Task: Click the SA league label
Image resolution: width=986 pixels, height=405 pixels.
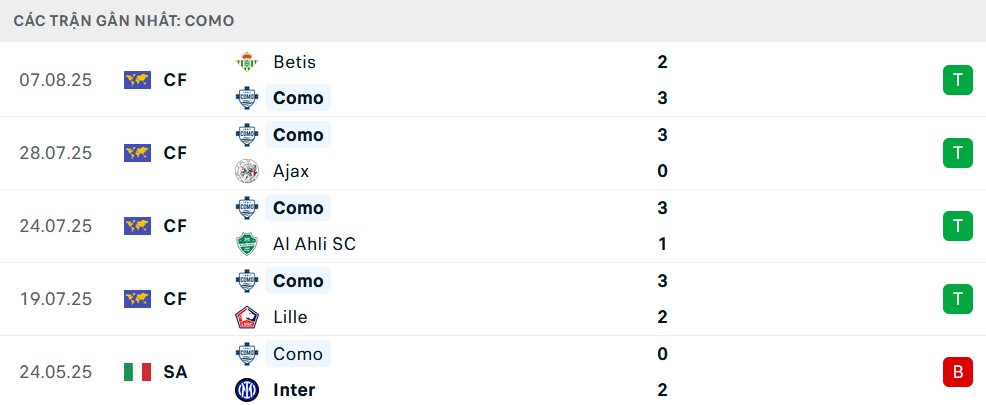Action: coord(175,372)
